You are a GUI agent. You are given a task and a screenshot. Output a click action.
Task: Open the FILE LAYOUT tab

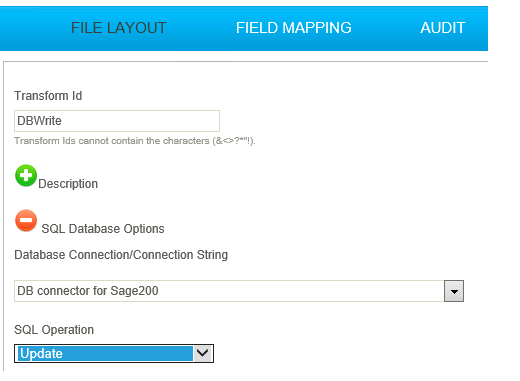pyautogui.click(x=118, y=28)
